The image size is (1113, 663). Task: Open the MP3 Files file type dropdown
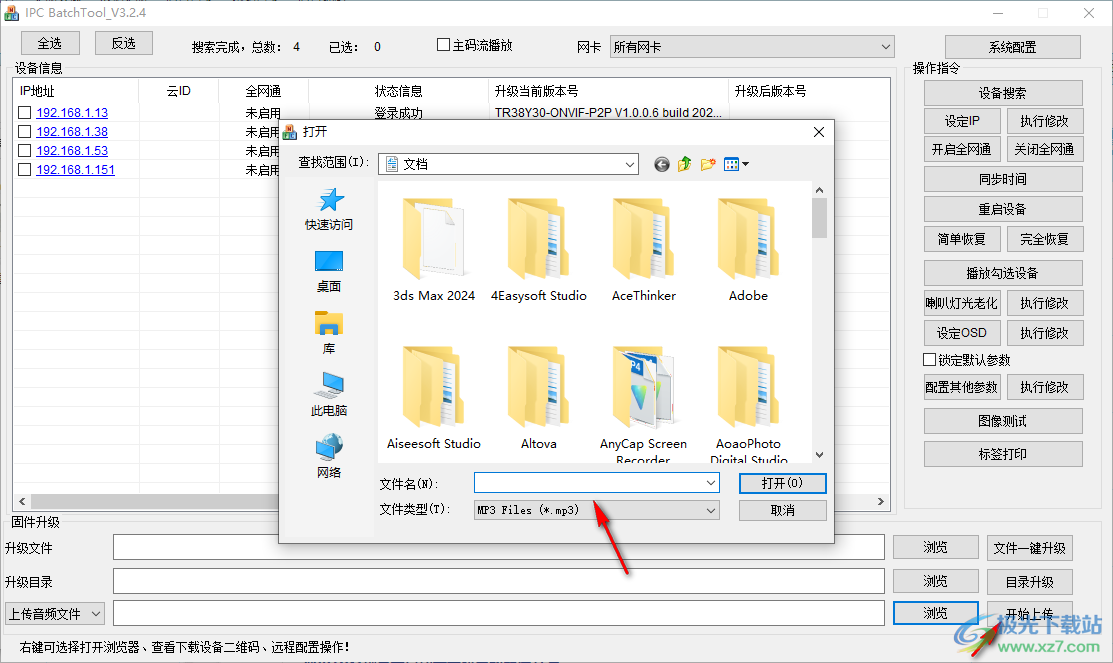pos(711,510)
